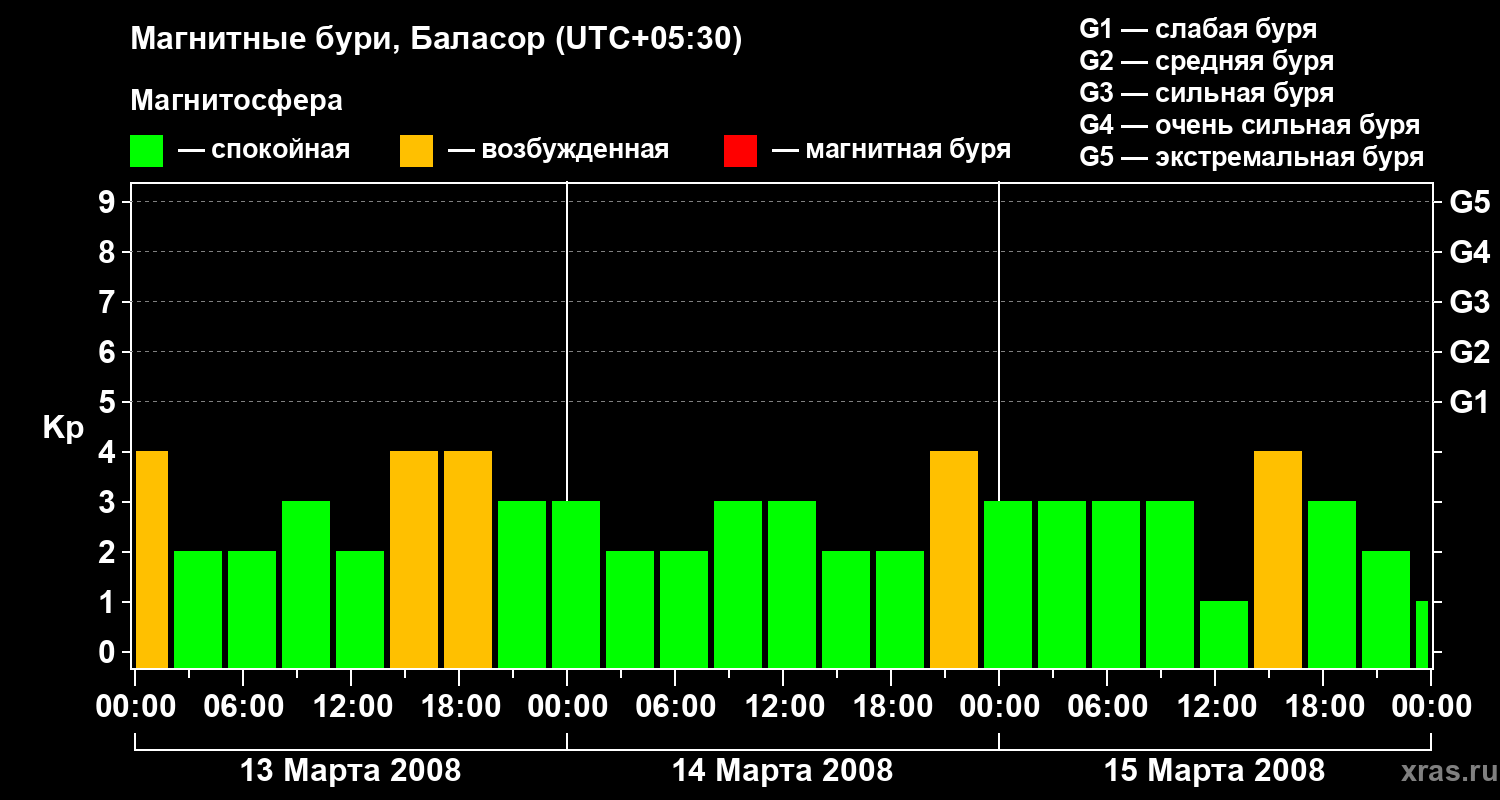Click the '14 Марта 2008' date label
The width and height of the screenshot is (1500, 800).
pos(782,771)
